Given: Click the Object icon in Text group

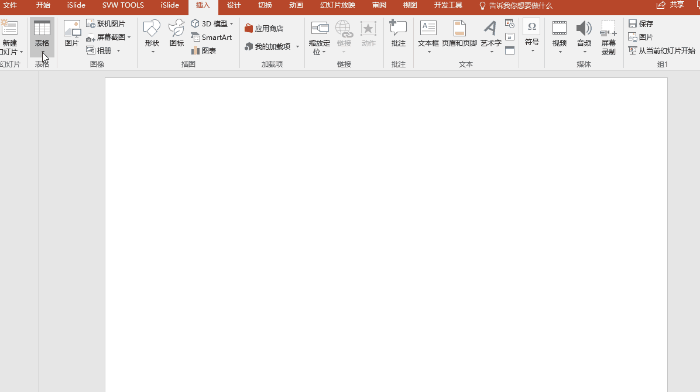Looking at the screenshot, I should 510,50.
